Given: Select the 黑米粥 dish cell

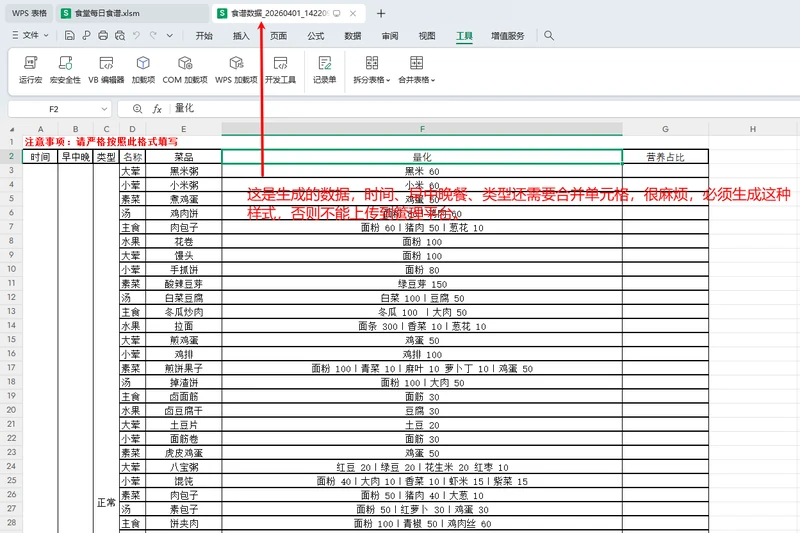Looking at the screenshot, I should [184, 171].
